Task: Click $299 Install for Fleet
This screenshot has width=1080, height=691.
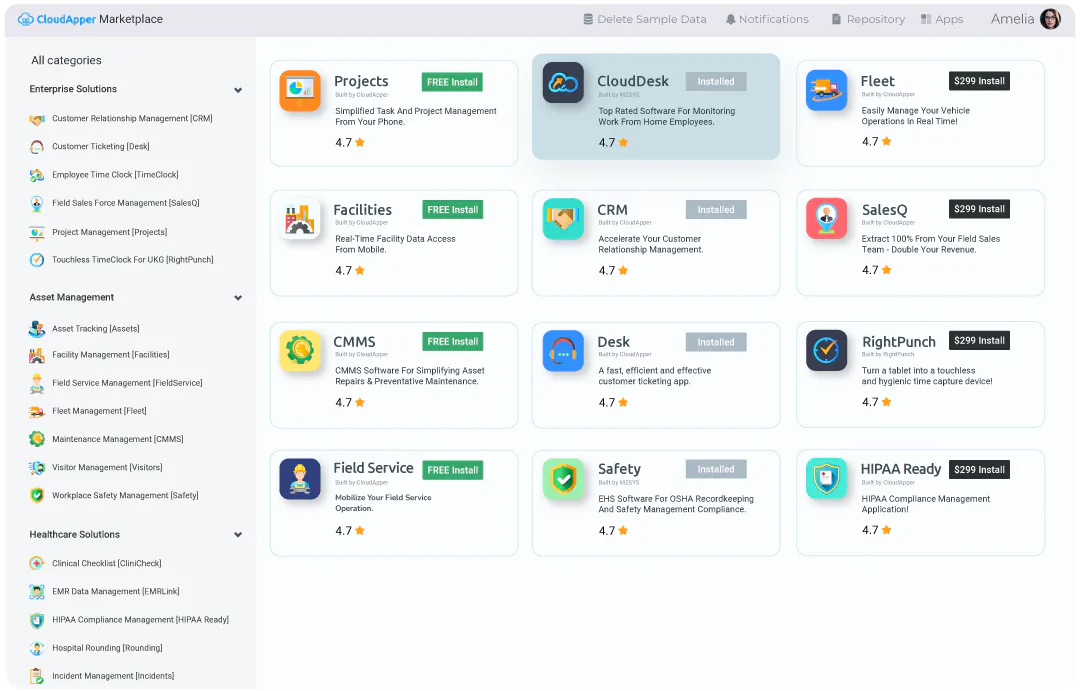Action: (x=979, y=81)
